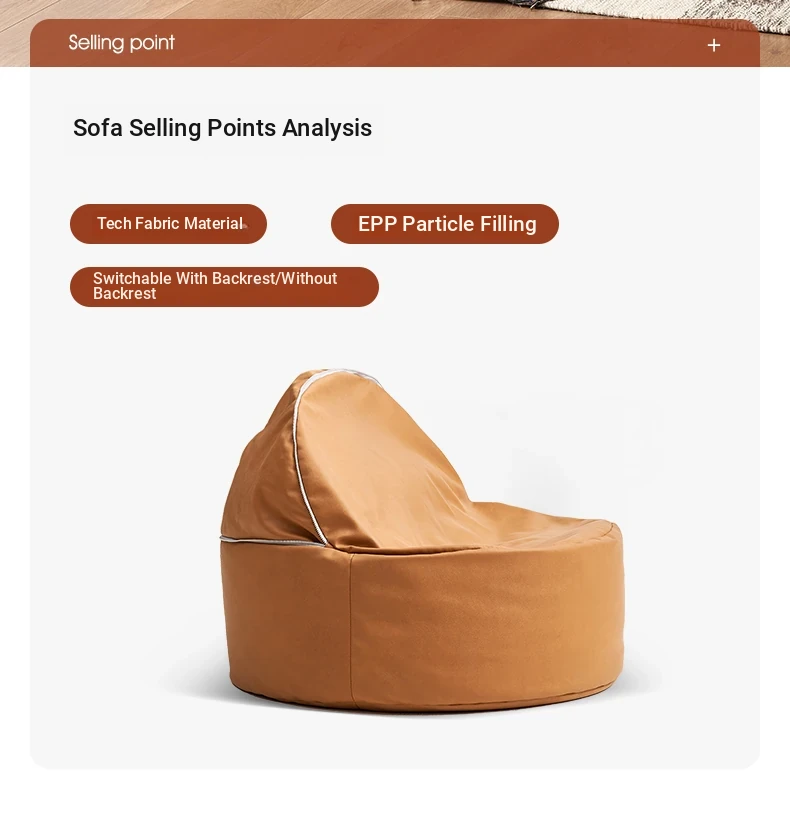Choose Switchable With Backrest/Without Backrest tag
The width and height of the screenshot is (790, 823).
224,287
